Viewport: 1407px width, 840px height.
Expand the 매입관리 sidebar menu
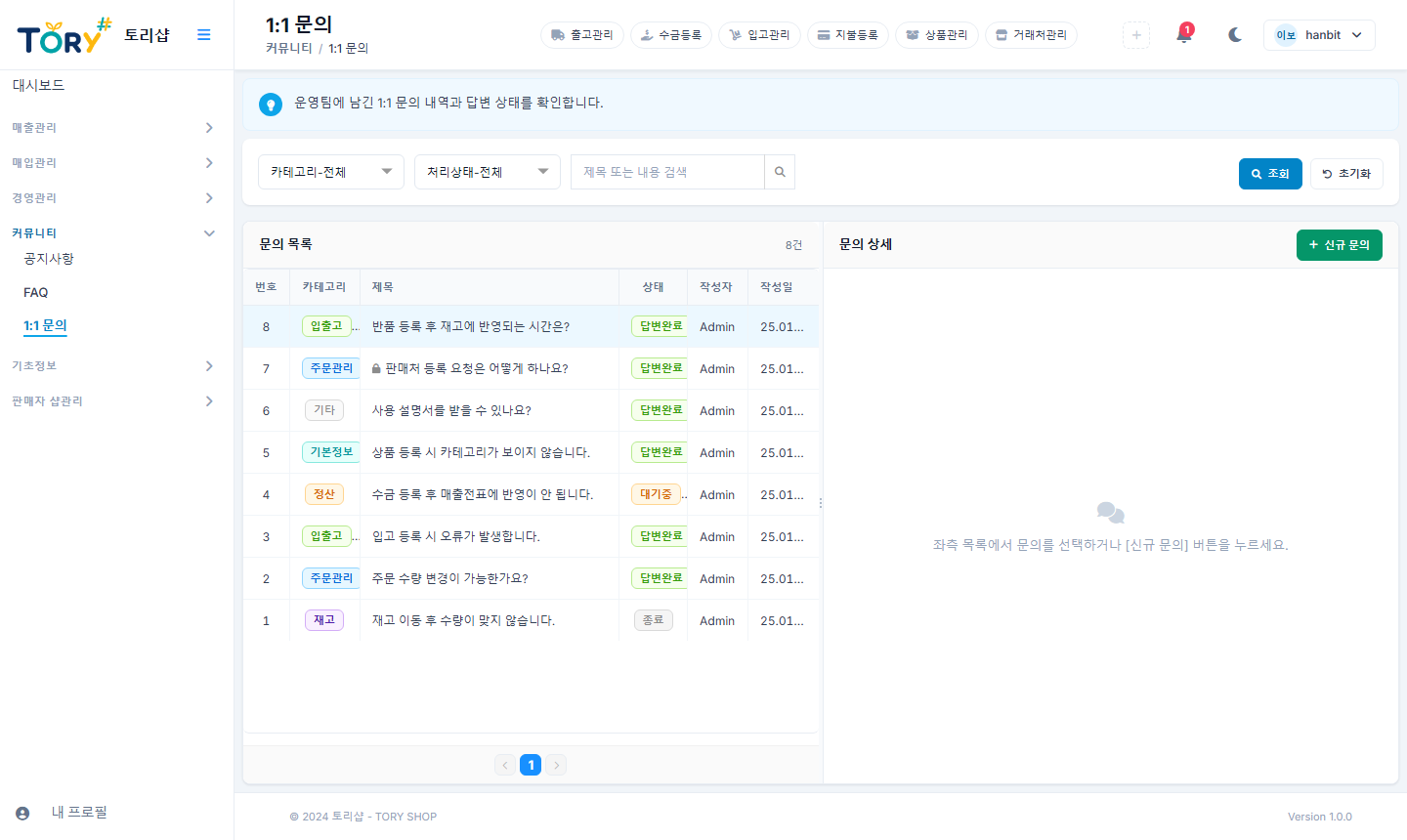click(112, 163)
